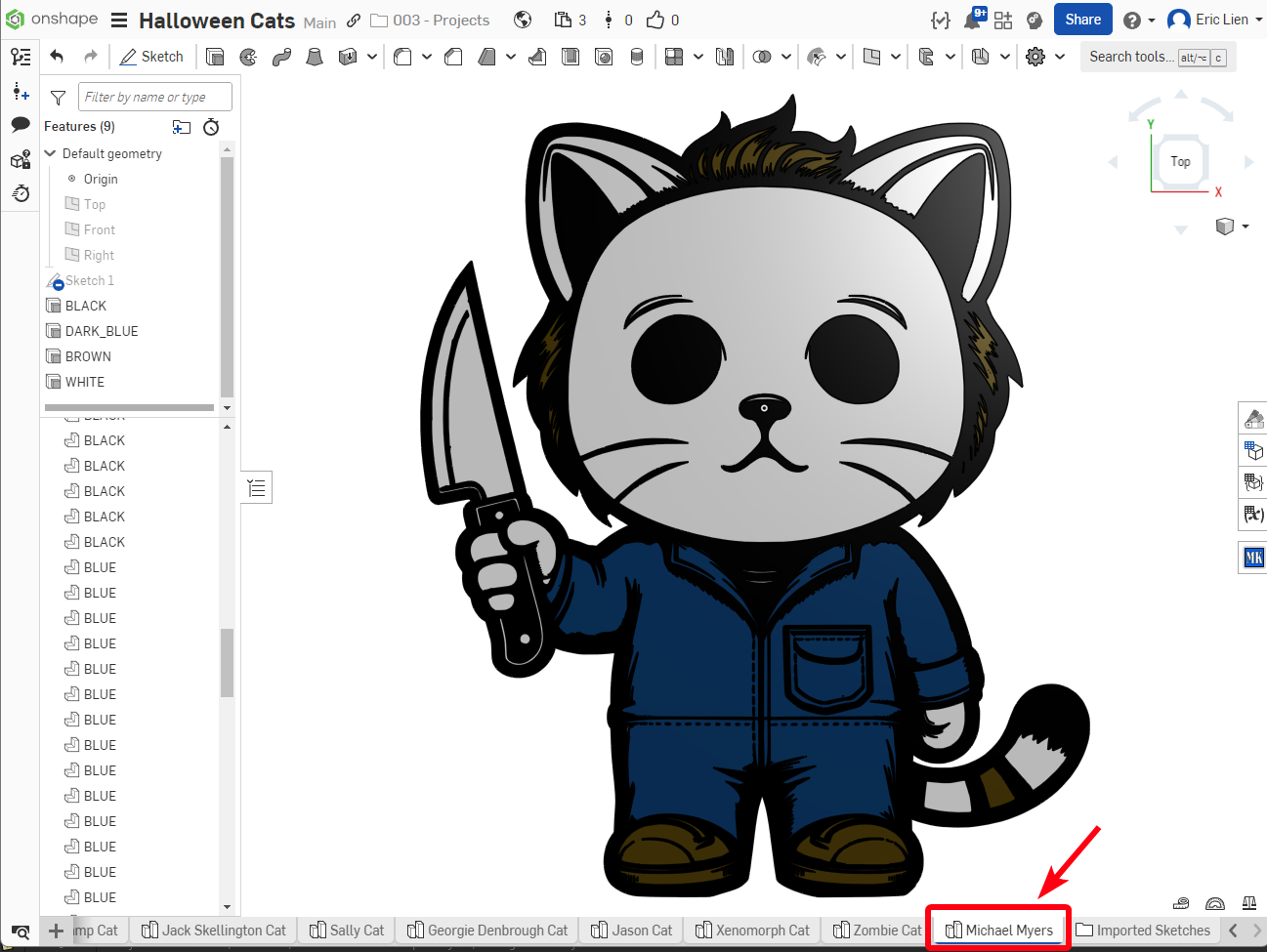
Task: Undo the last action
Action: (x=57, y=57)
